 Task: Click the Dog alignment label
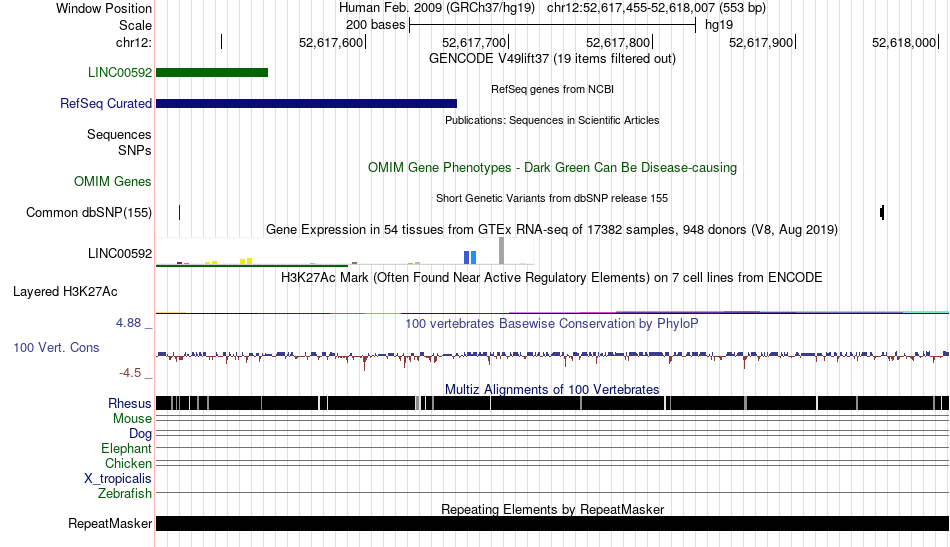(140, 434)
